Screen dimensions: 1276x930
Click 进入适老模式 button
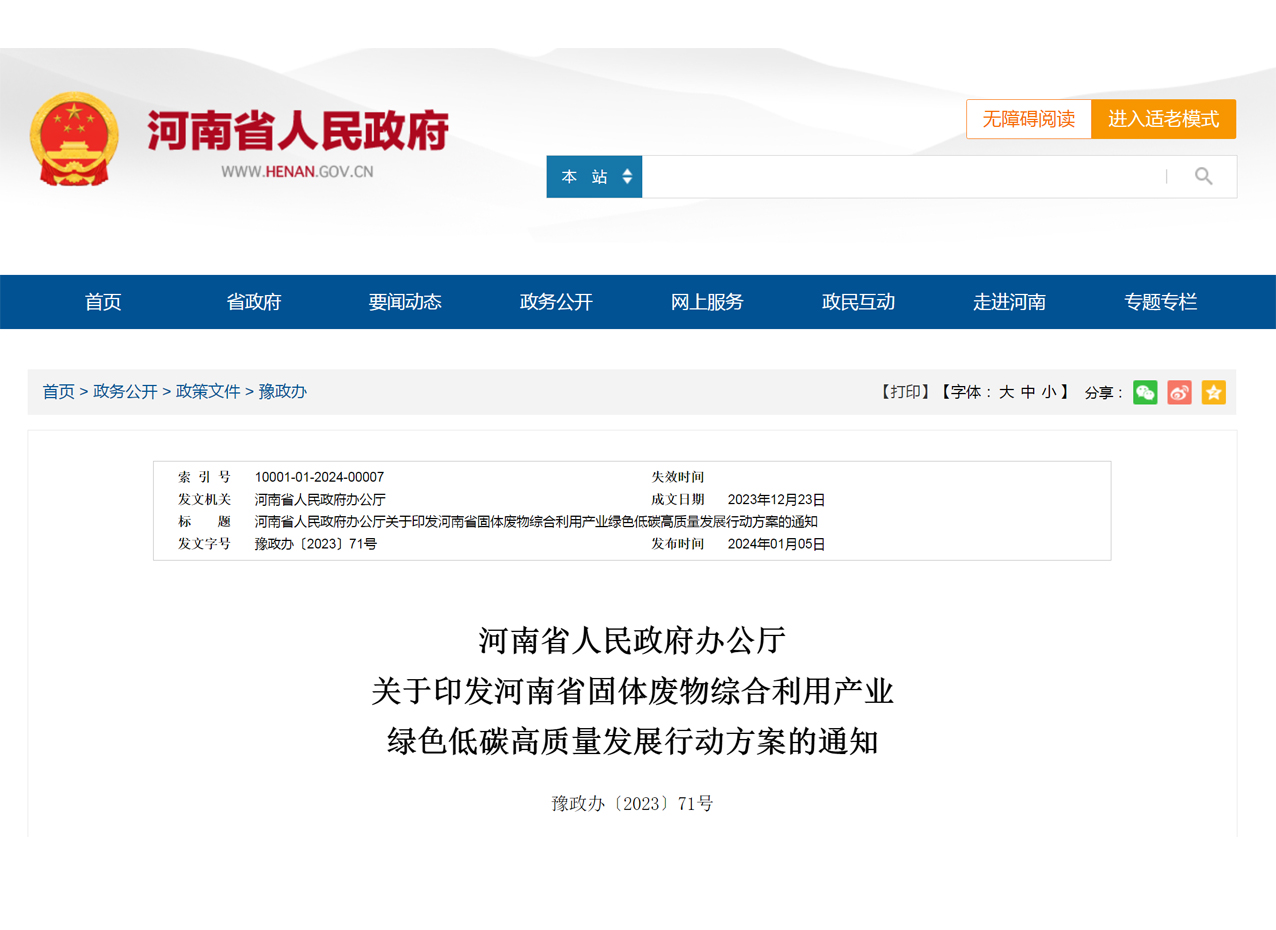[1164, 119]
